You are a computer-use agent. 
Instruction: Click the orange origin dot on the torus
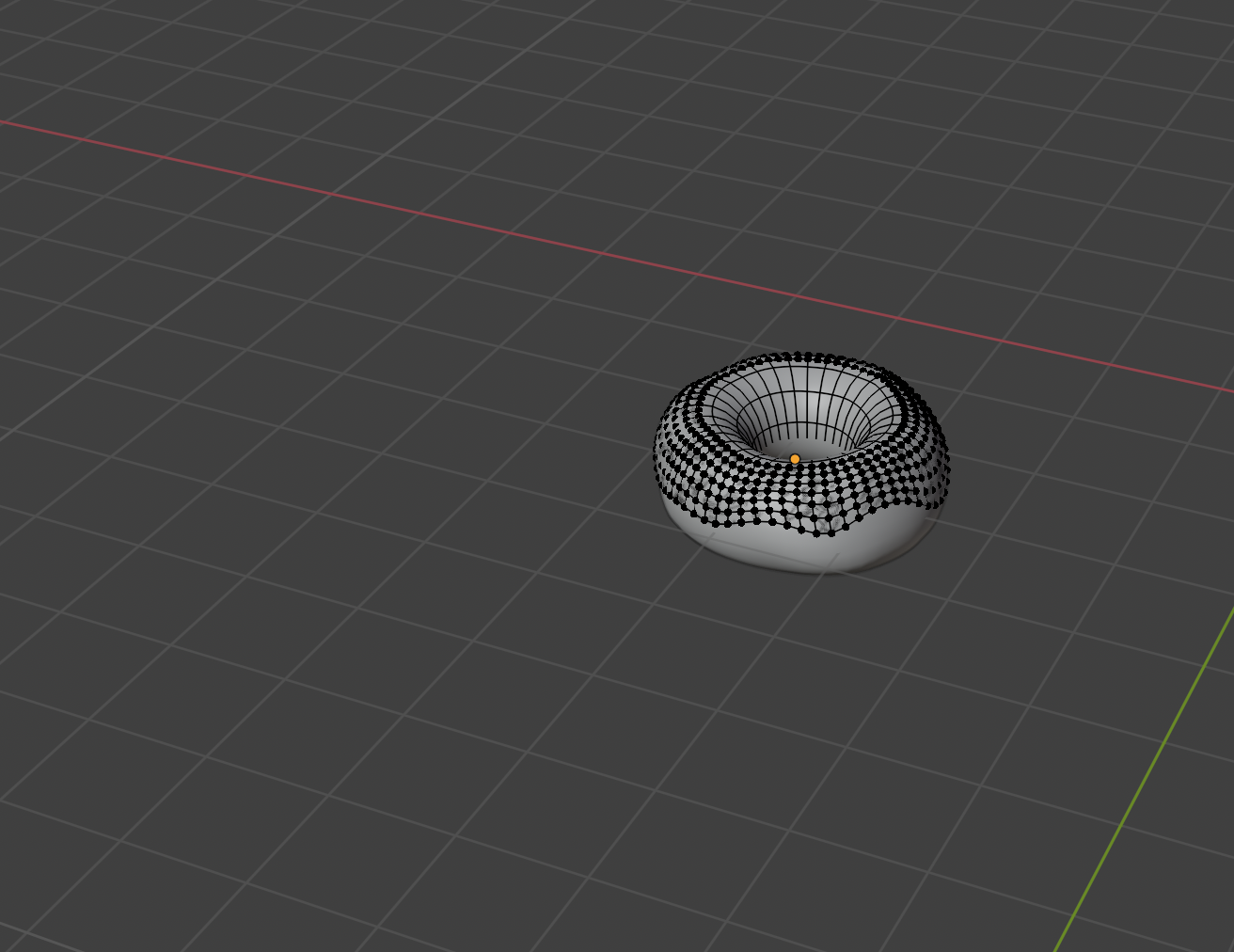(795, 459)
